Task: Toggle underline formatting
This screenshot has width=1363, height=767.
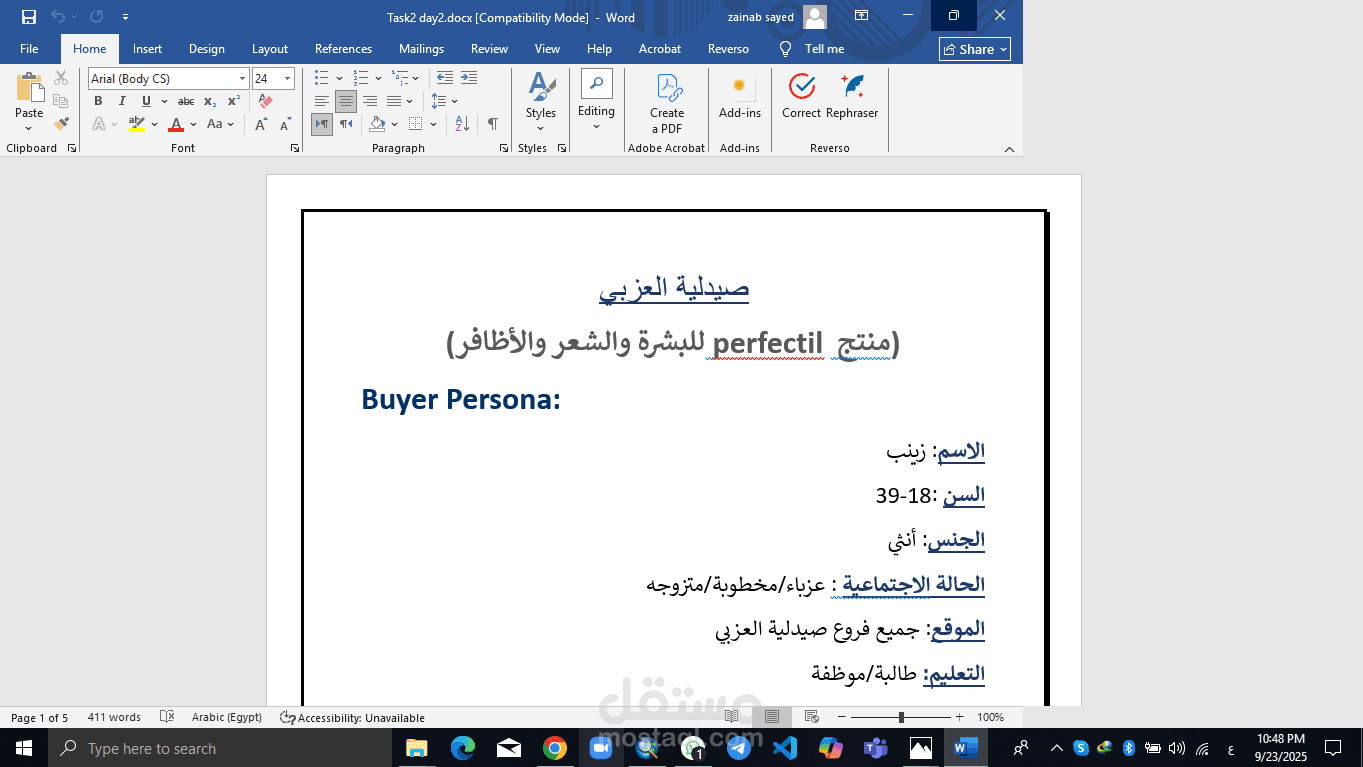Action: (x=146, y=101)
